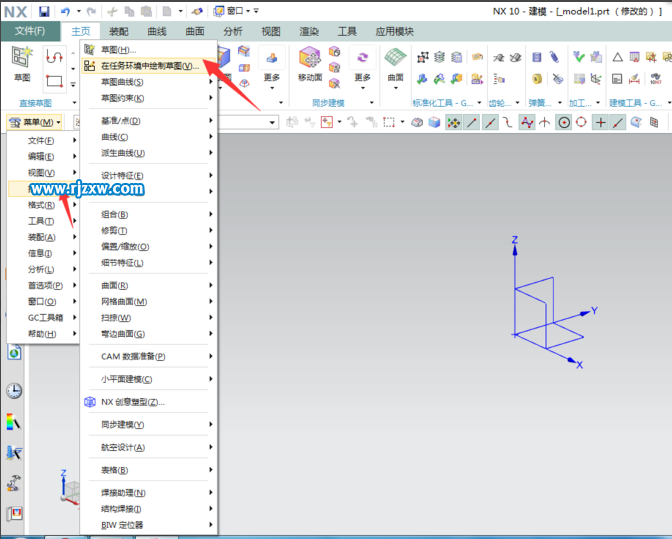The image size is (672, 539).
Task: Click the NX 创意塑型 icon in menu
Action: tap(90, 402)
